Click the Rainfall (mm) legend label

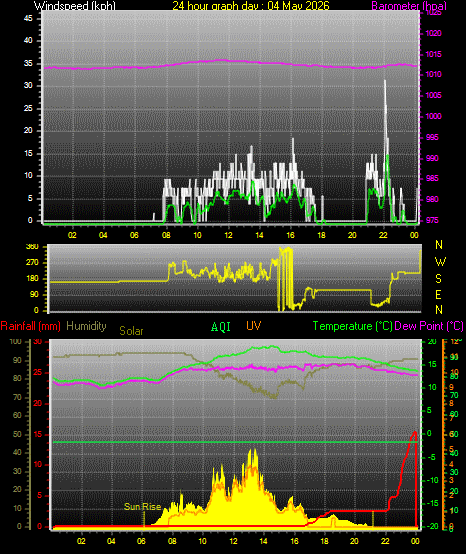tap(31, 326)
